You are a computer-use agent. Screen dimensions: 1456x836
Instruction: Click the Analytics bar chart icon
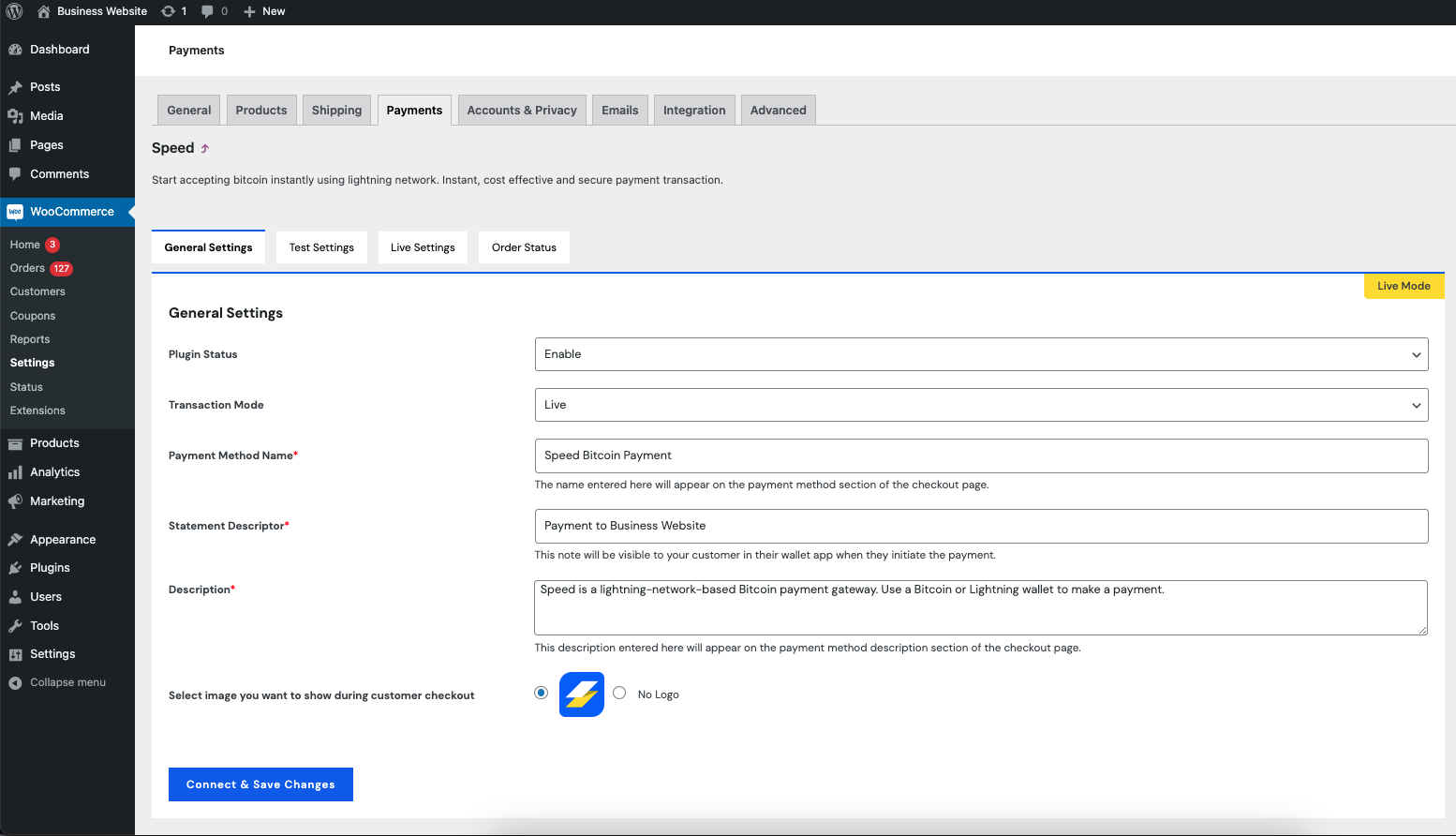15,472
